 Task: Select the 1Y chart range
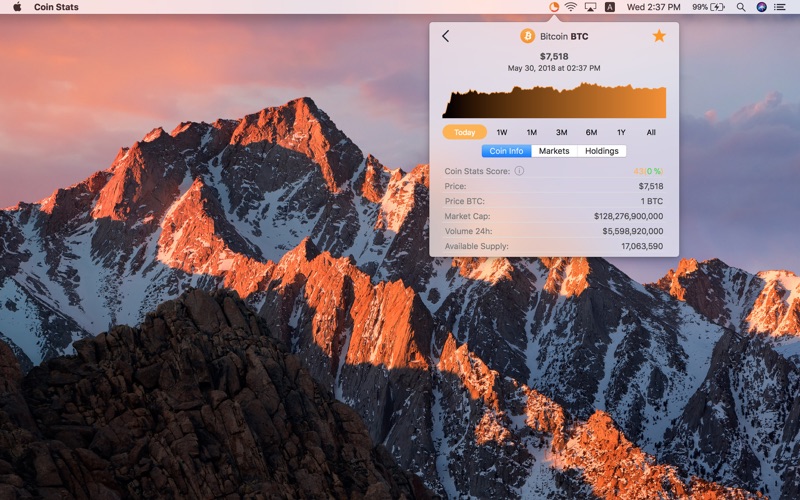tap(621, 132)
